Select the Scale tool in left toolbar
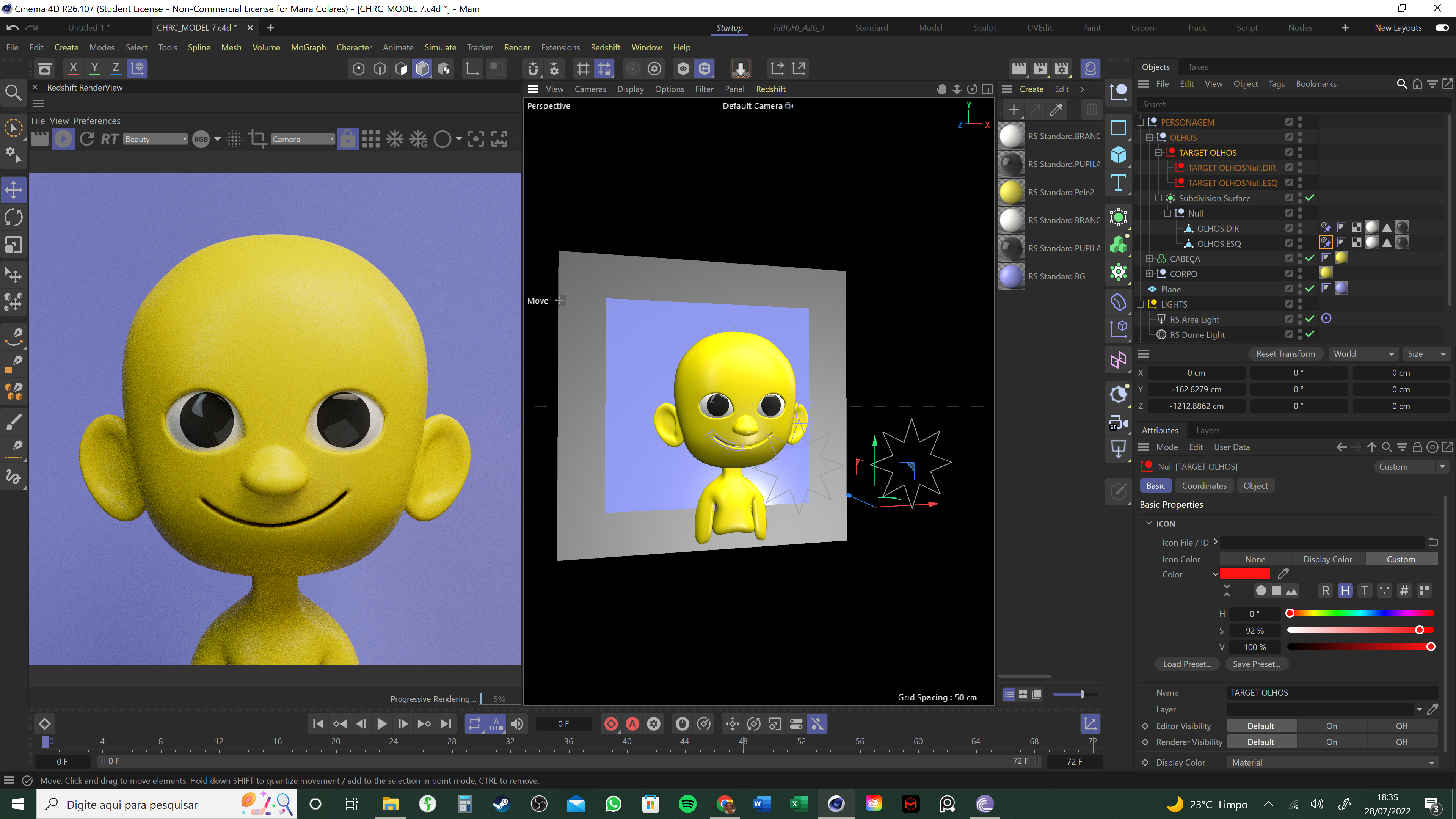This screenshot has height=819, width=1456. pos(14,245)
